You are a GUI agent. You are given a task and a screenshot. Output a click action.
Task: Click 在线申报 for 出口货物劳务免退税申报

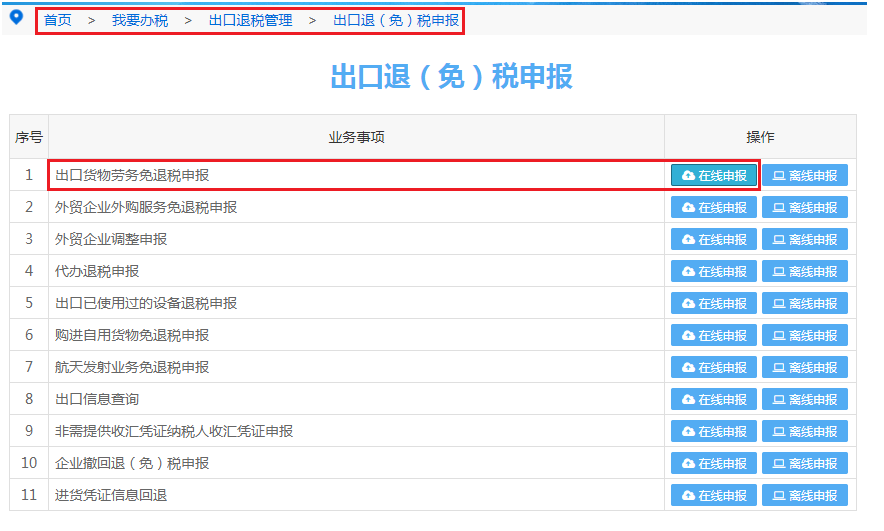tap(714, 175)
